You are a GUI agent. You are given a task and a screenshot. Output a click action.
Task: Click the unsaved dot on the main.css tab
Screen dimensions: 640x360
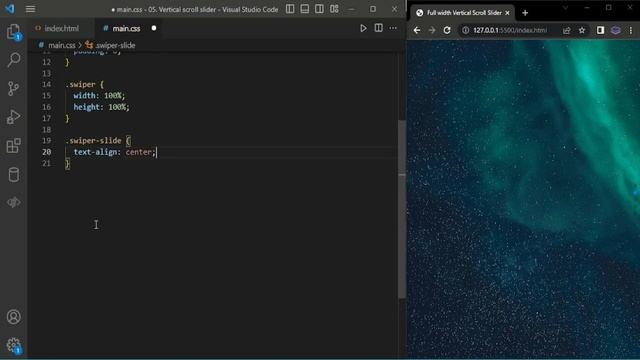point(154,28)
